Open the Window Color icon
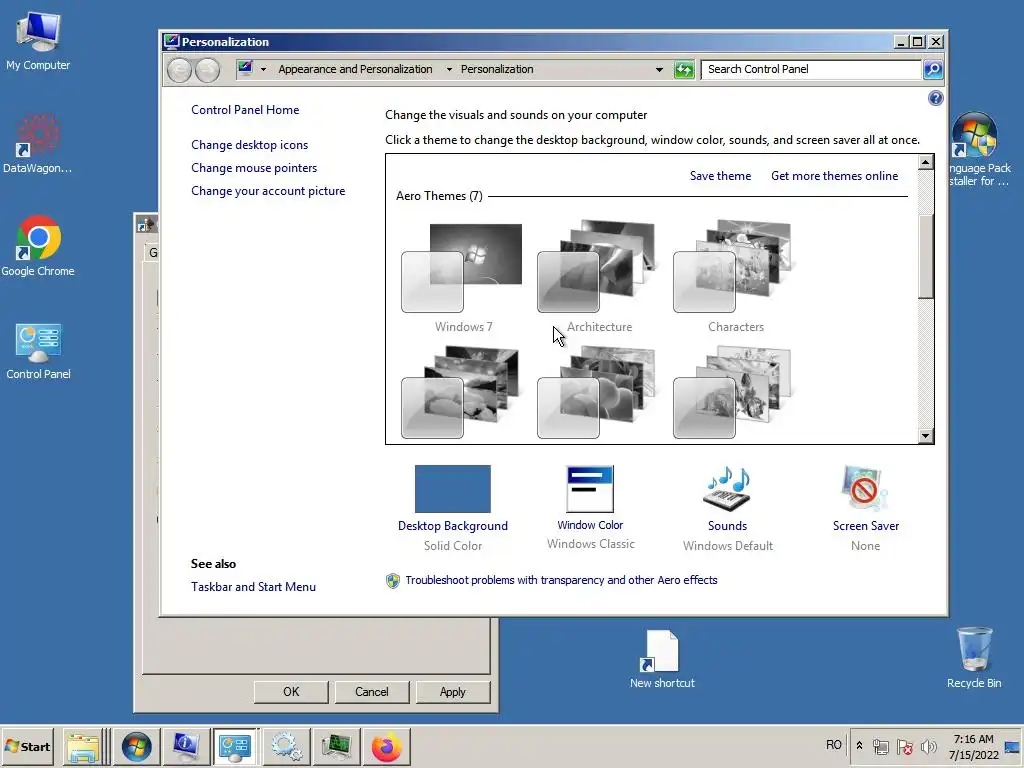 pos(590,488)
